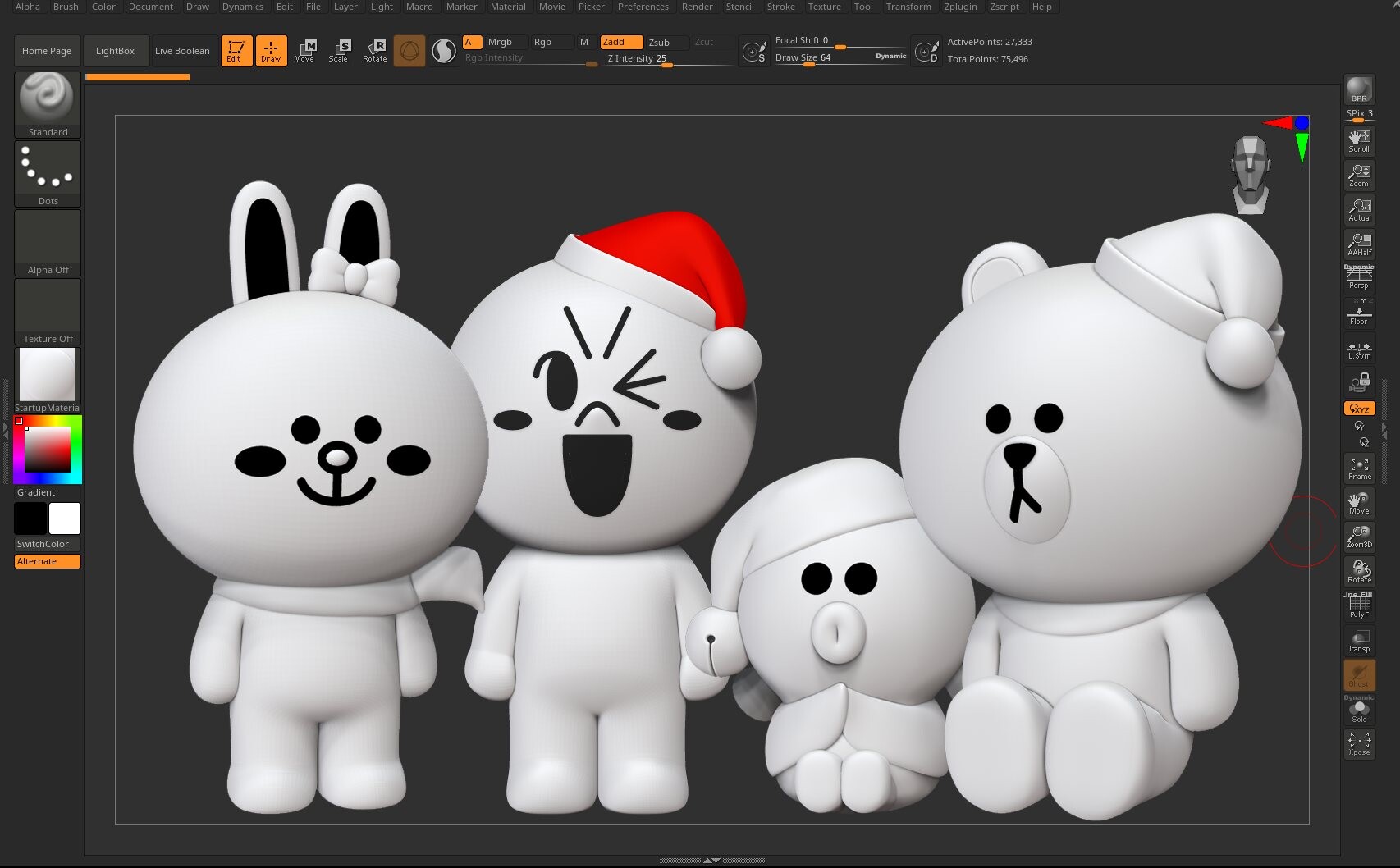Disable Zadd sculpting mode
The width and height of the screenshot is (1400, 868).
[620, 42]
